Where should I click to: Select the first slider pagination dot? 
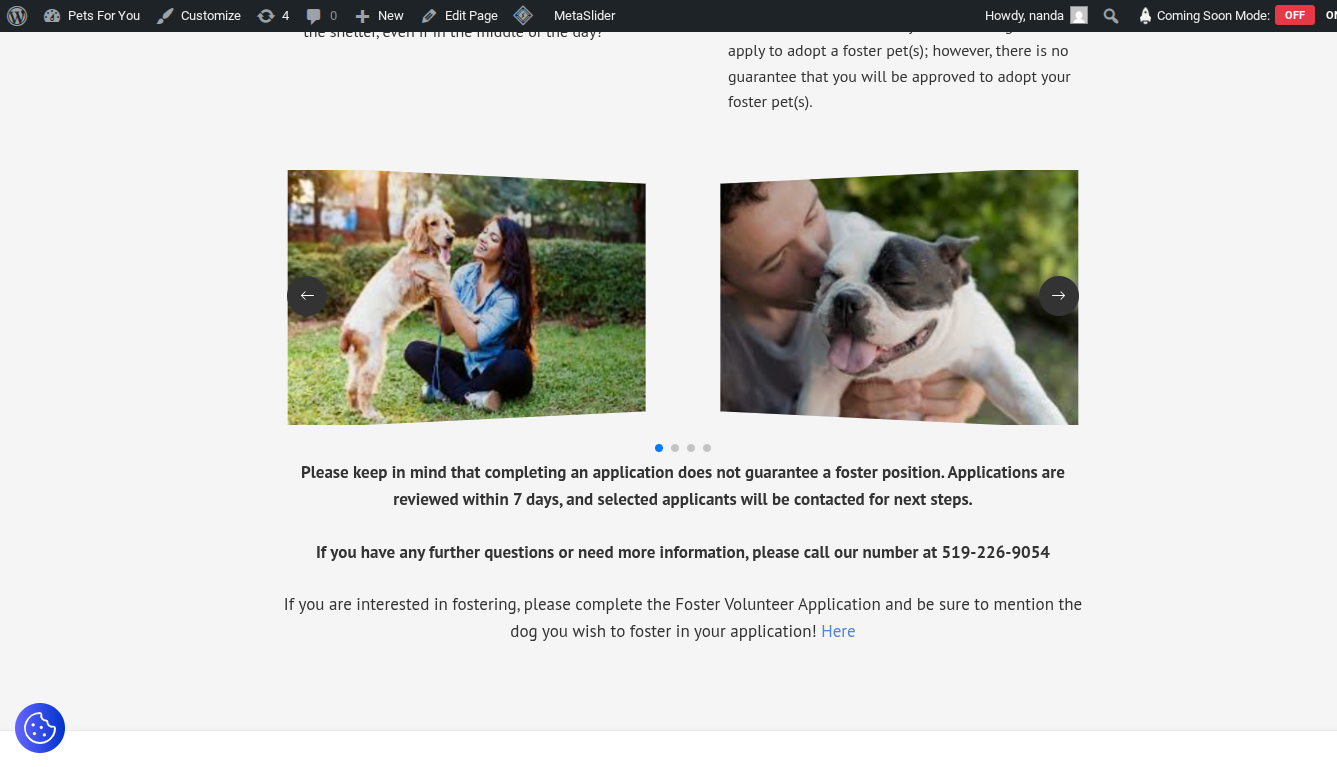pyautogui.click(x=659, y=448)
